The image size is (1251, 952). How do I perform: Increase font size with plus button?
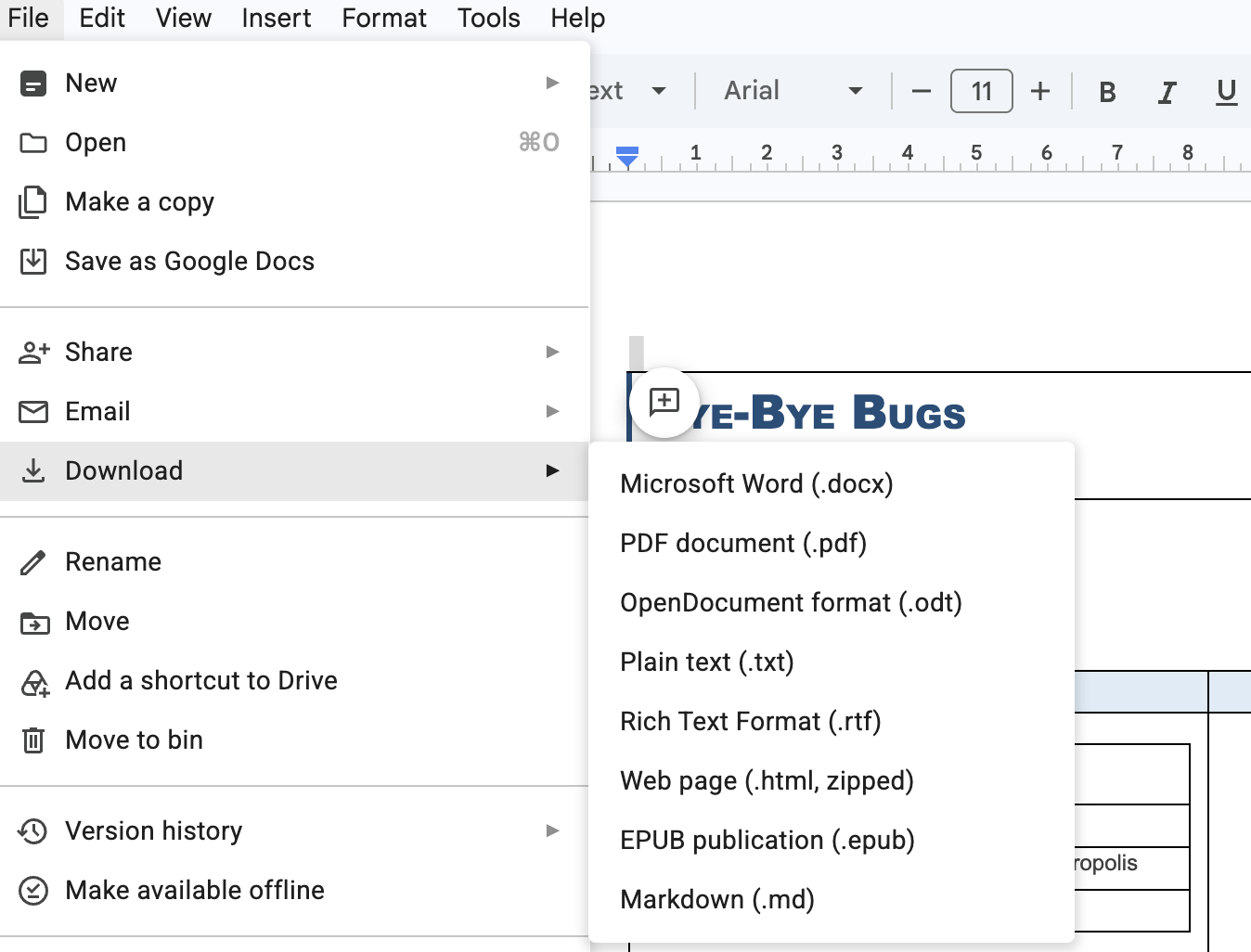[x=1040, y=91]
